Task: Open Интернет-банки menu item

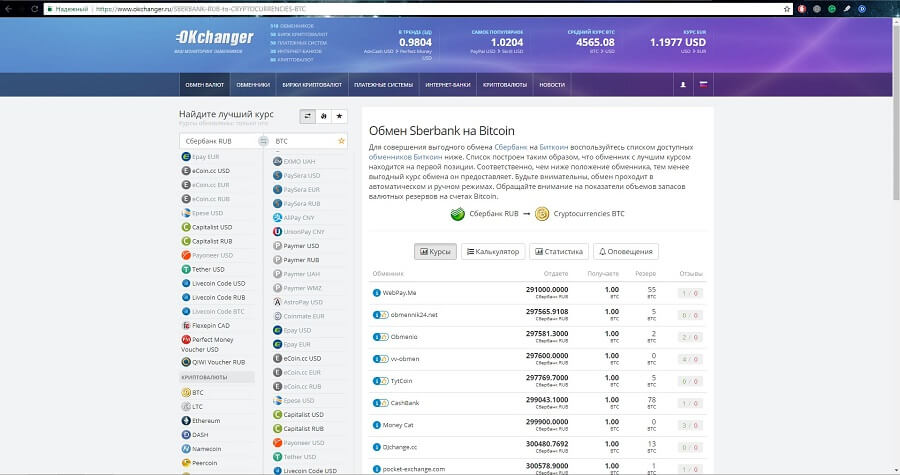Action: click(x=448, y=84)
